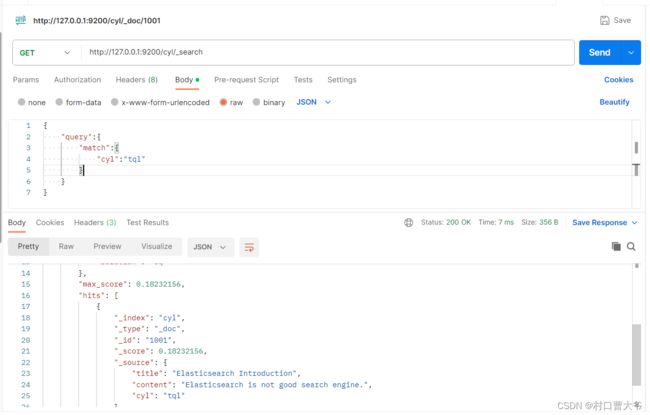Select the none body type radio
650x415 pixels.
[x=22, y=102]
